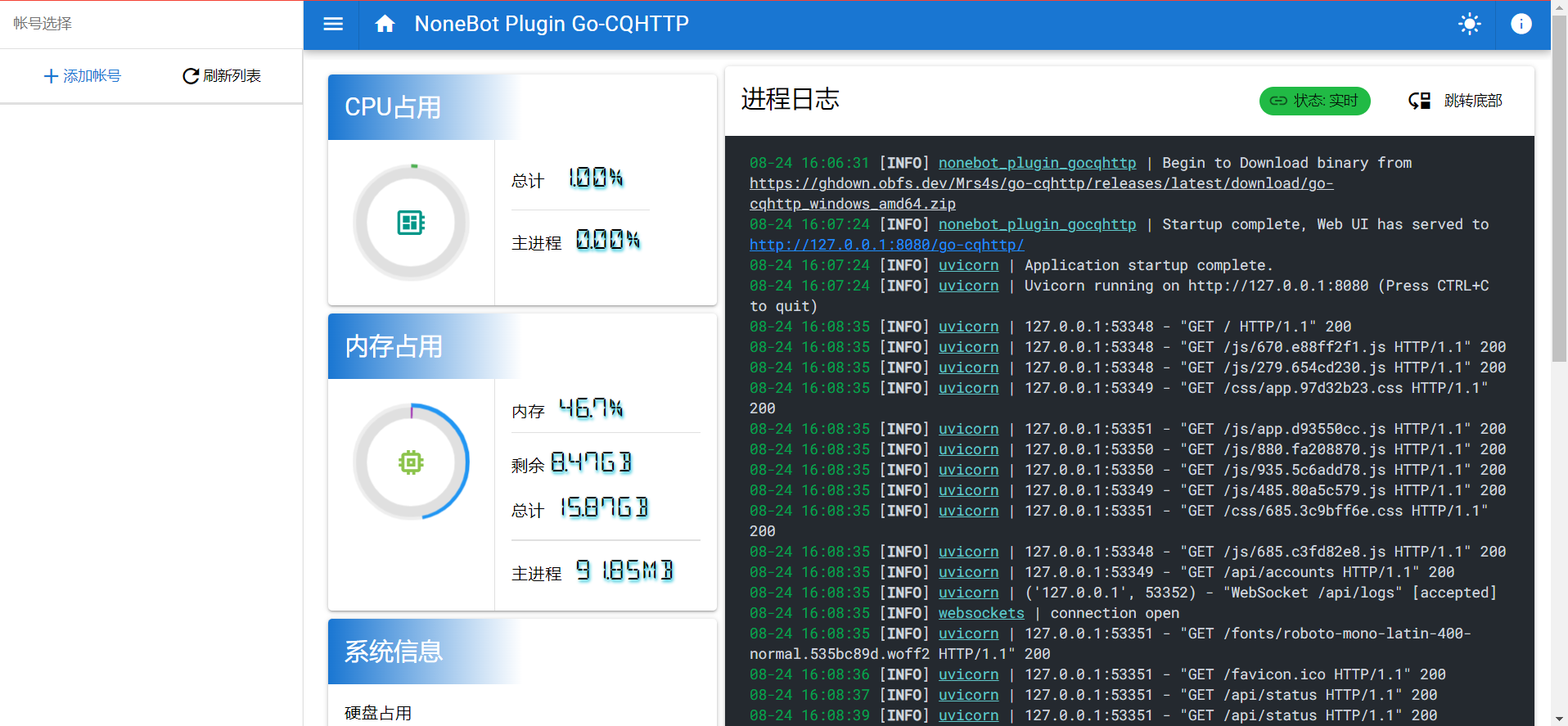Open the hamburger navigation menu

333,24
